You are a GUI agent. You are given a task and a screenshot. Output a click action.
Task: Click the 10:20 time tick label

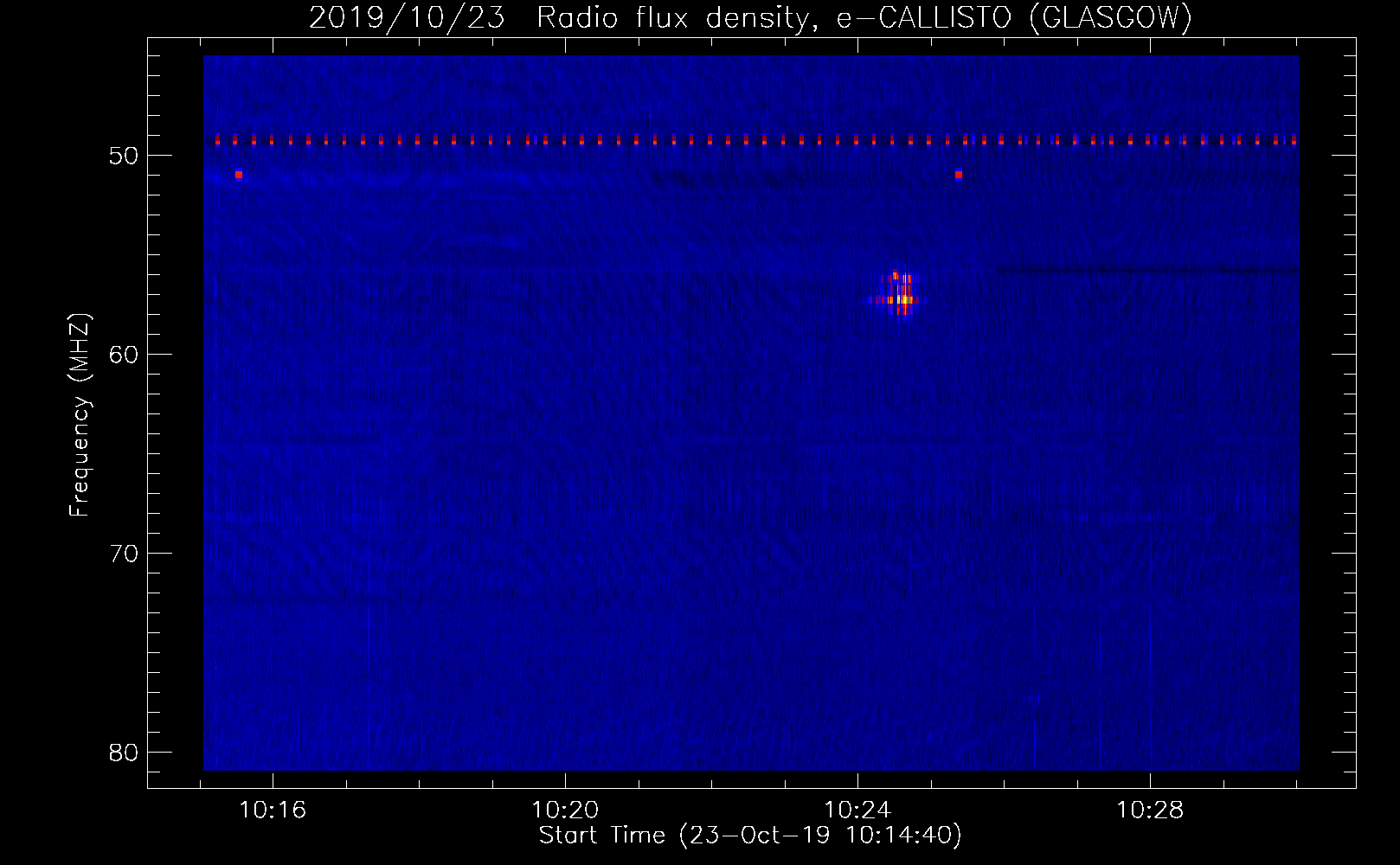point(565,811)
